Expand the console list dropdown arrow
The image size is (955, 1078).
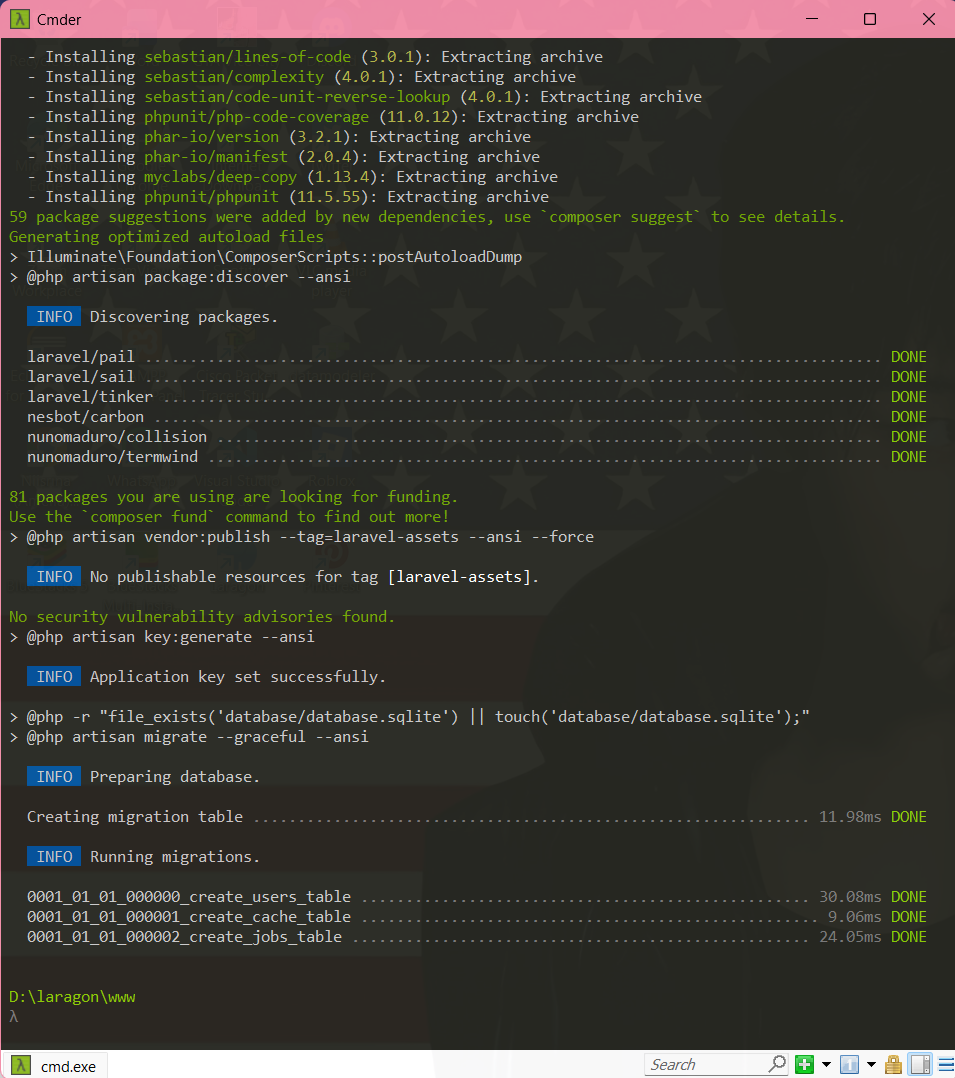coord(870,1065)
